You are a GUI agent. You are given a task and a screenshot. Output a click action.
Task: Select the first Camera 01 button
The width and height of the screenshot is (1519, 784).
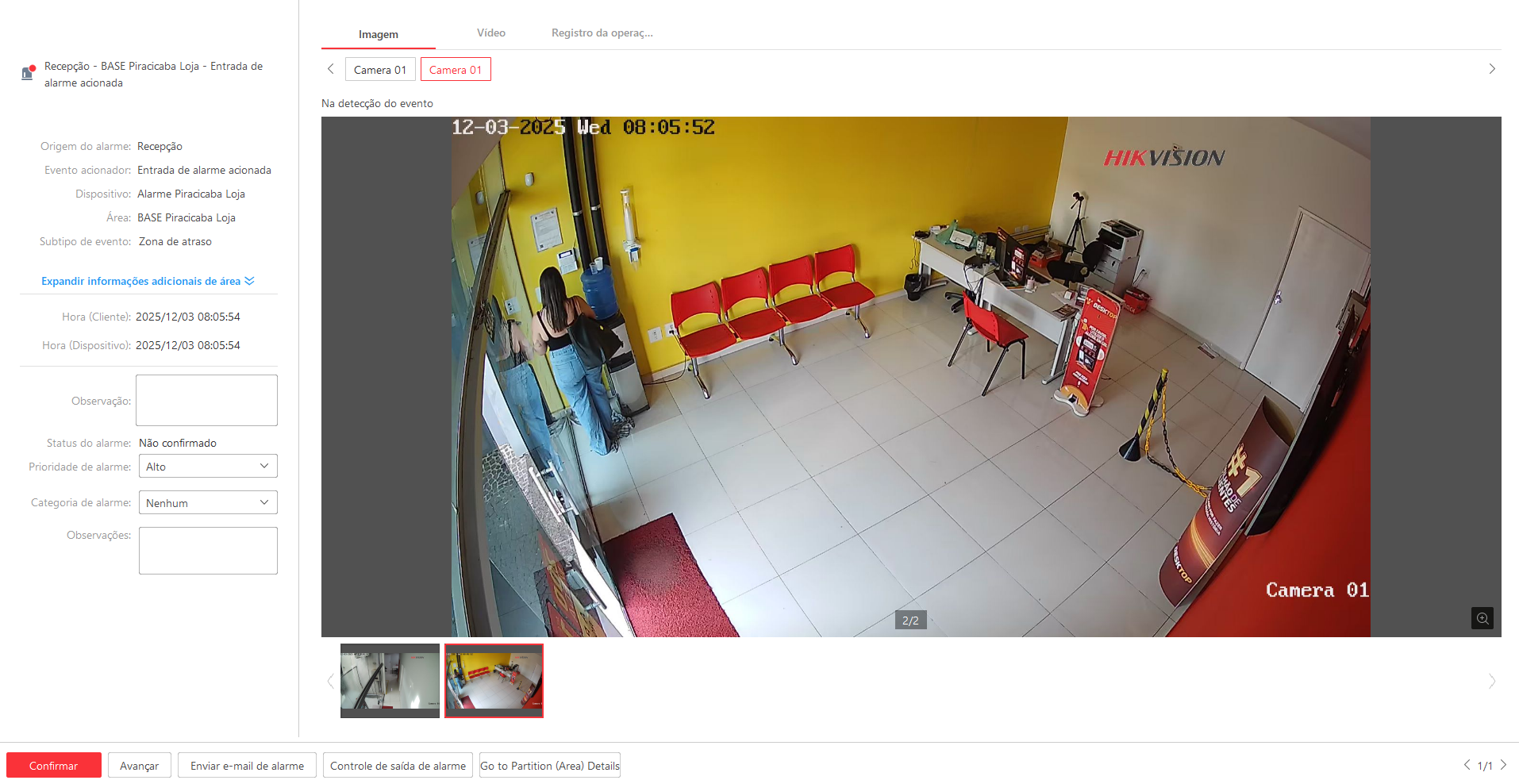pyautogui.click(x=379, y=70)
